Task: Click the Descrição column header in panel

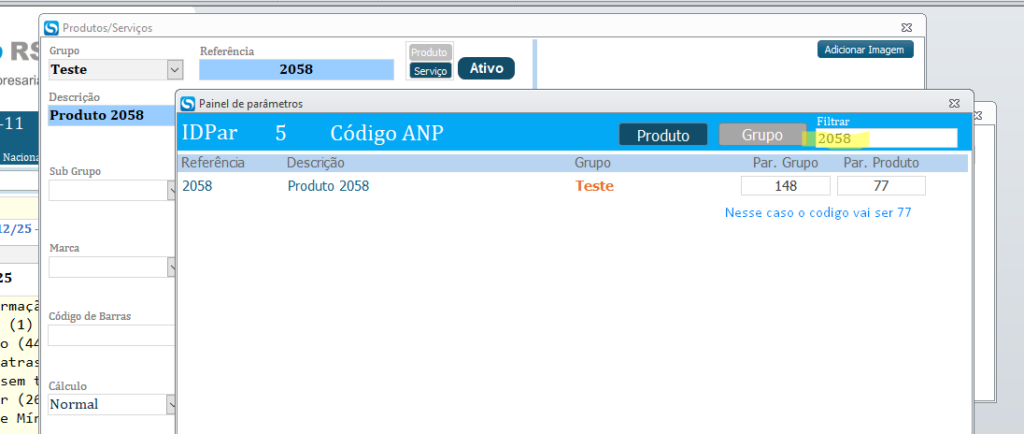Action: (315, 163)
